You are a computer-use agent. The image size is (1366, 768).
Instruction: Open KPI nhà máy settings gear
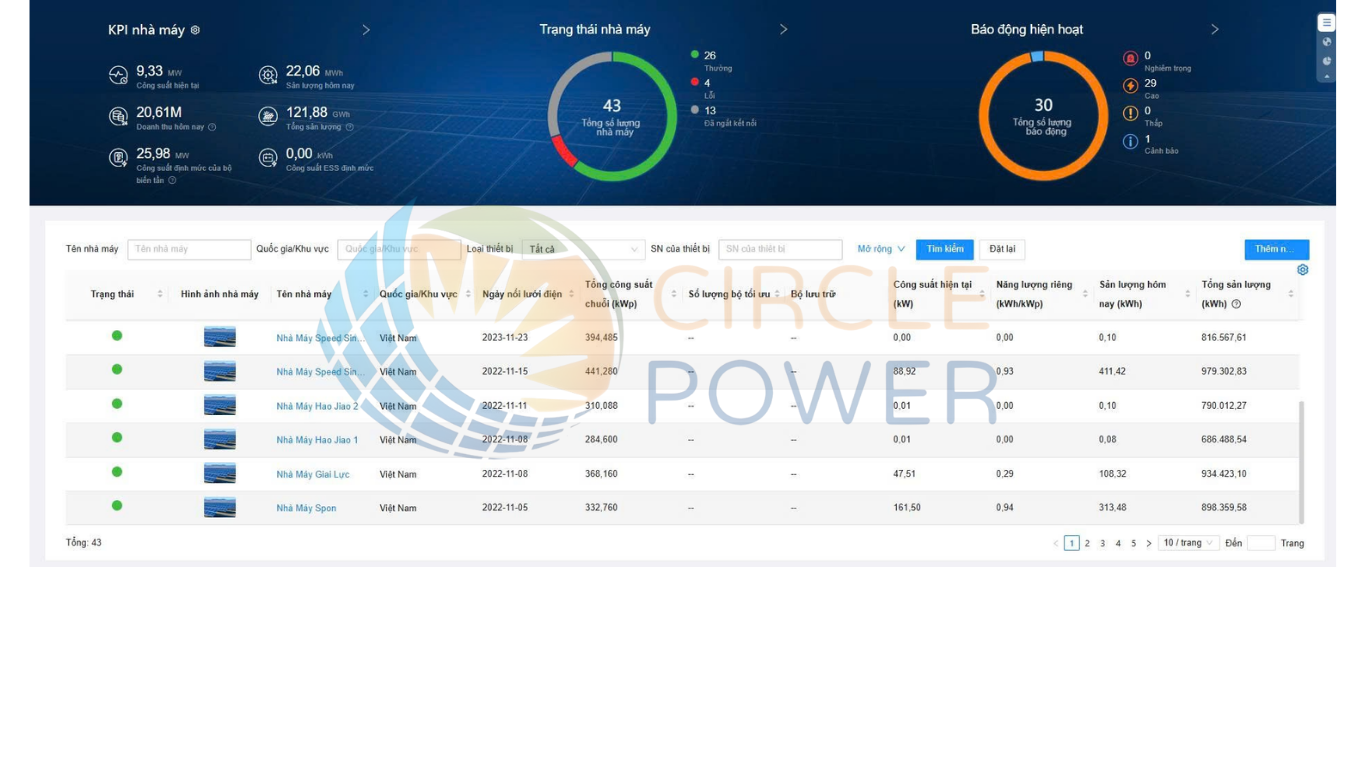pyautogui.click(x=195, y=30)
